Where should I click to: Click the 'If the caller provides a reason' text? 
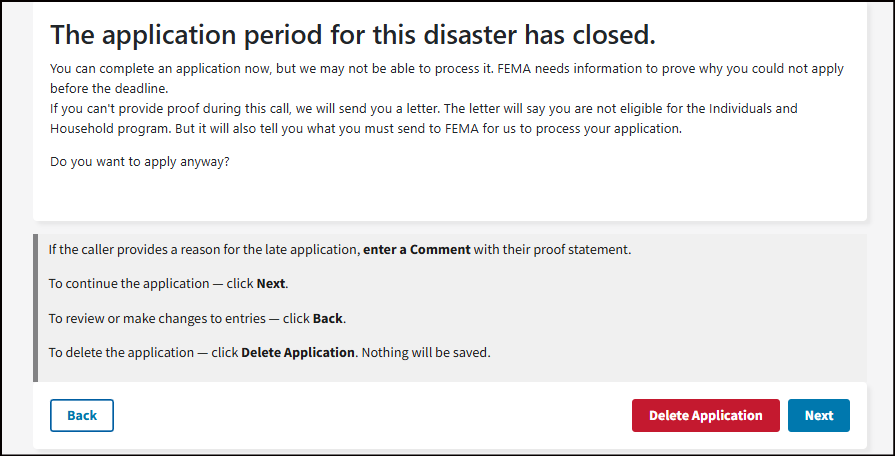pos(204,249)
